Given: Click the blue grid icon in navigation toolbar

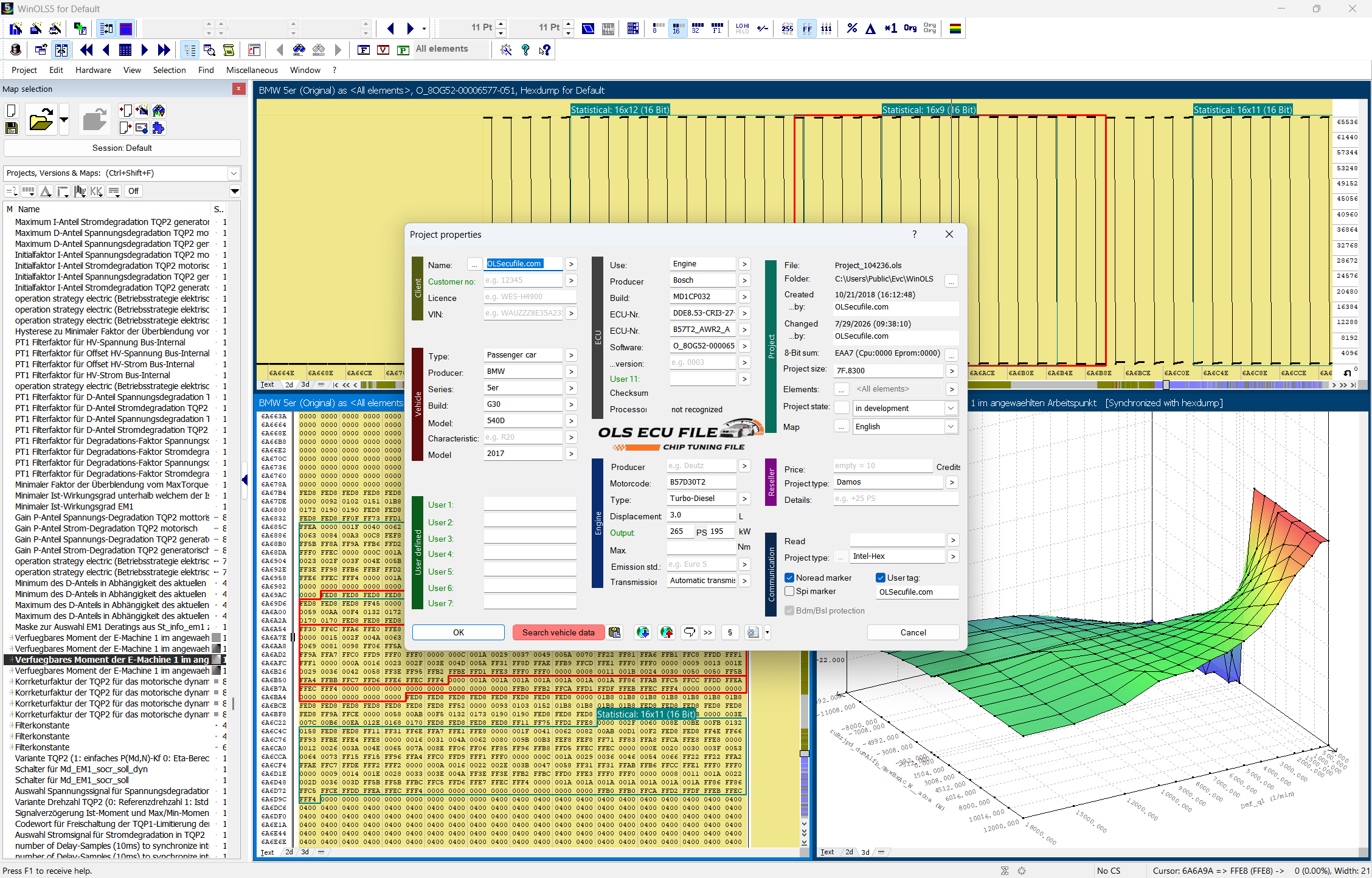Looking at the screenshot, I should point(125,50).
